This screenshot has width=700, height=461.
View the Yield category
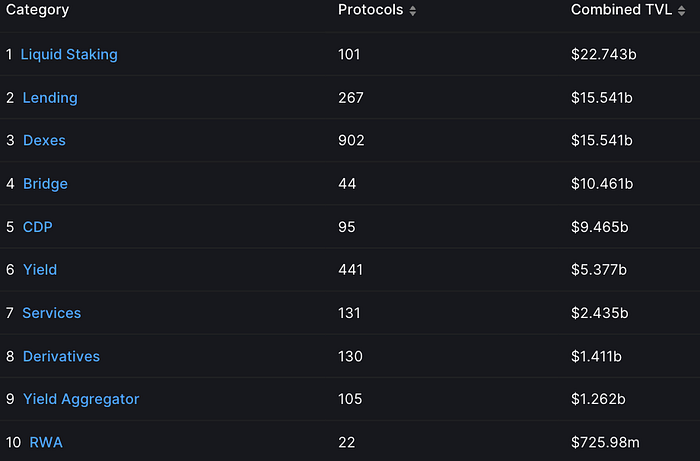(x=40, y=270)
